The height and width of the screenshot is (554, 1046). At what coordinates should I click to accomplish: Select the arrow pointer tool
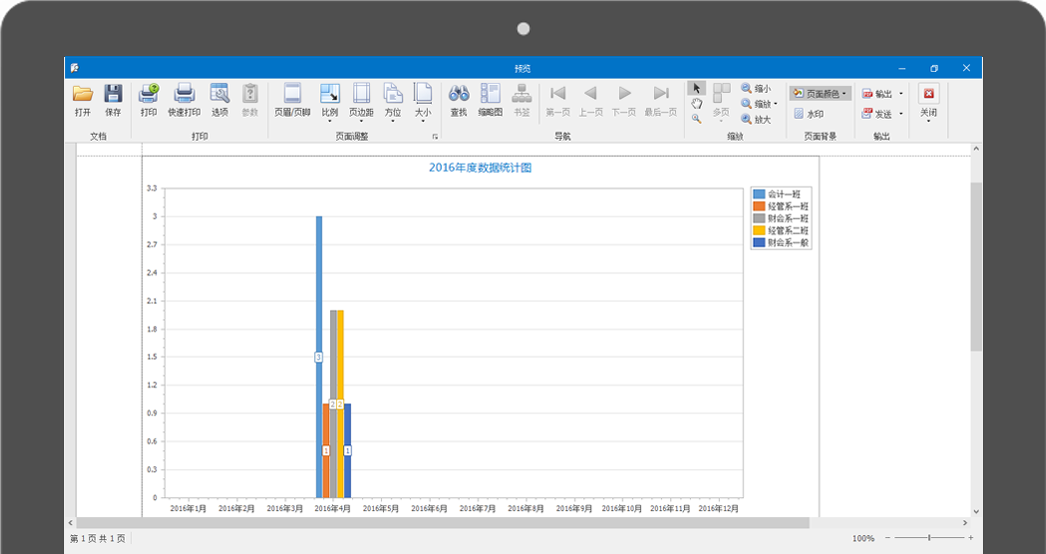click(x=696, y=88)
